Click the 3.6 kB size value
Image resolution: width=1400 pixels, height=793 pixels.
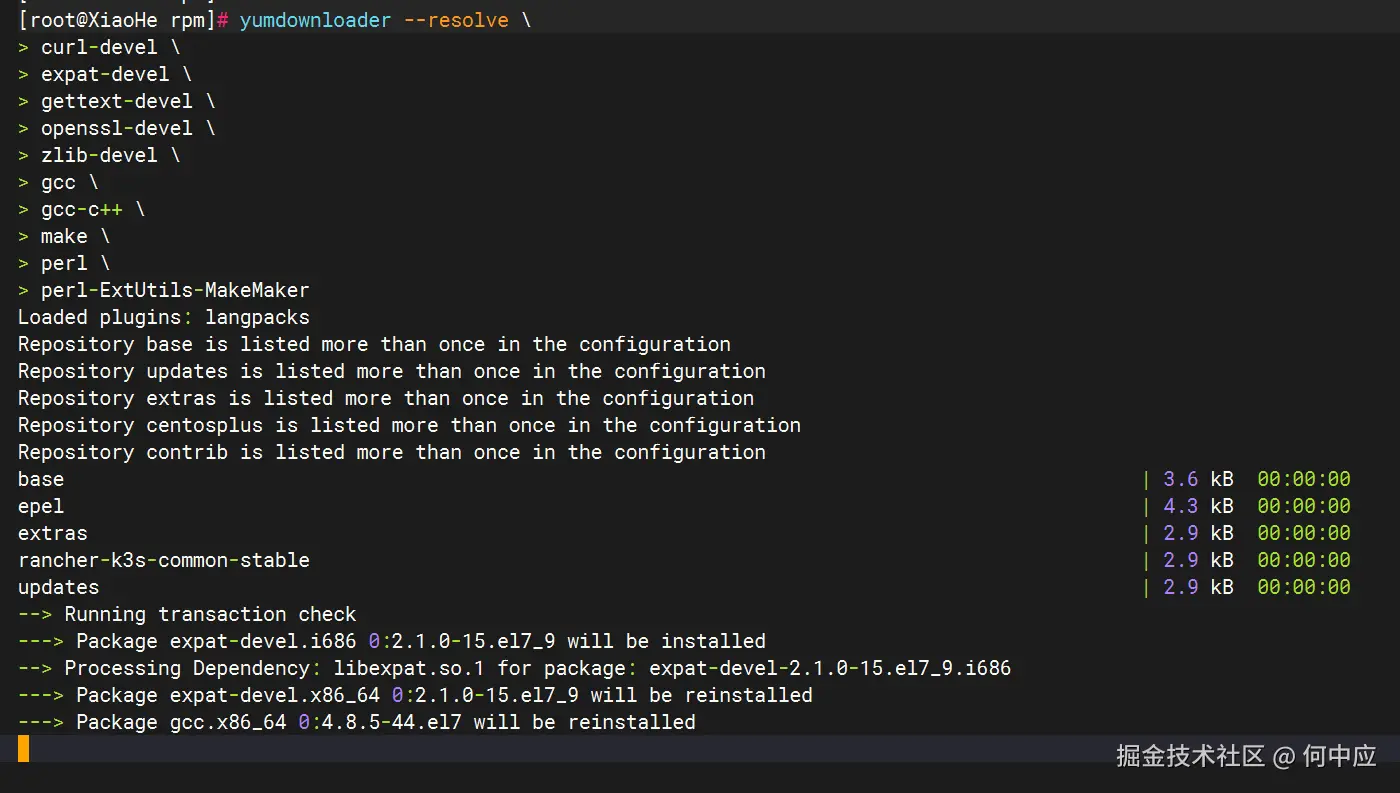click(x=1198, y=479)
